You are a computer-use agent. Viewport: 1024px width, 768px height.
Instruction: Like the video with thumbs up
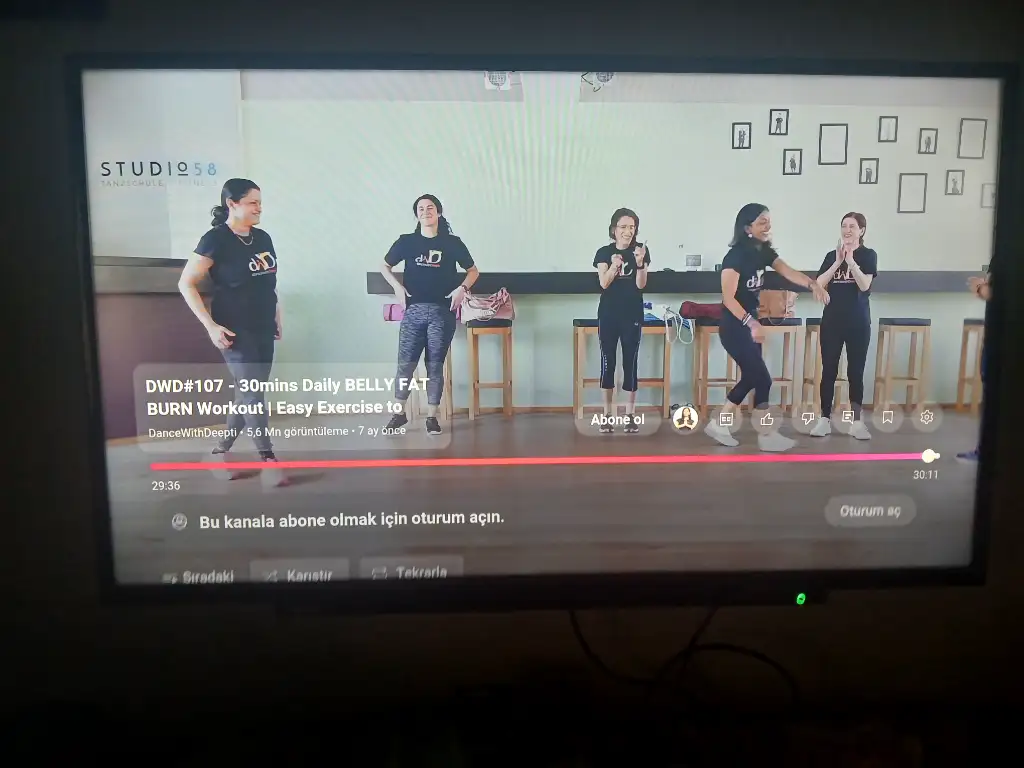point(767,418)
